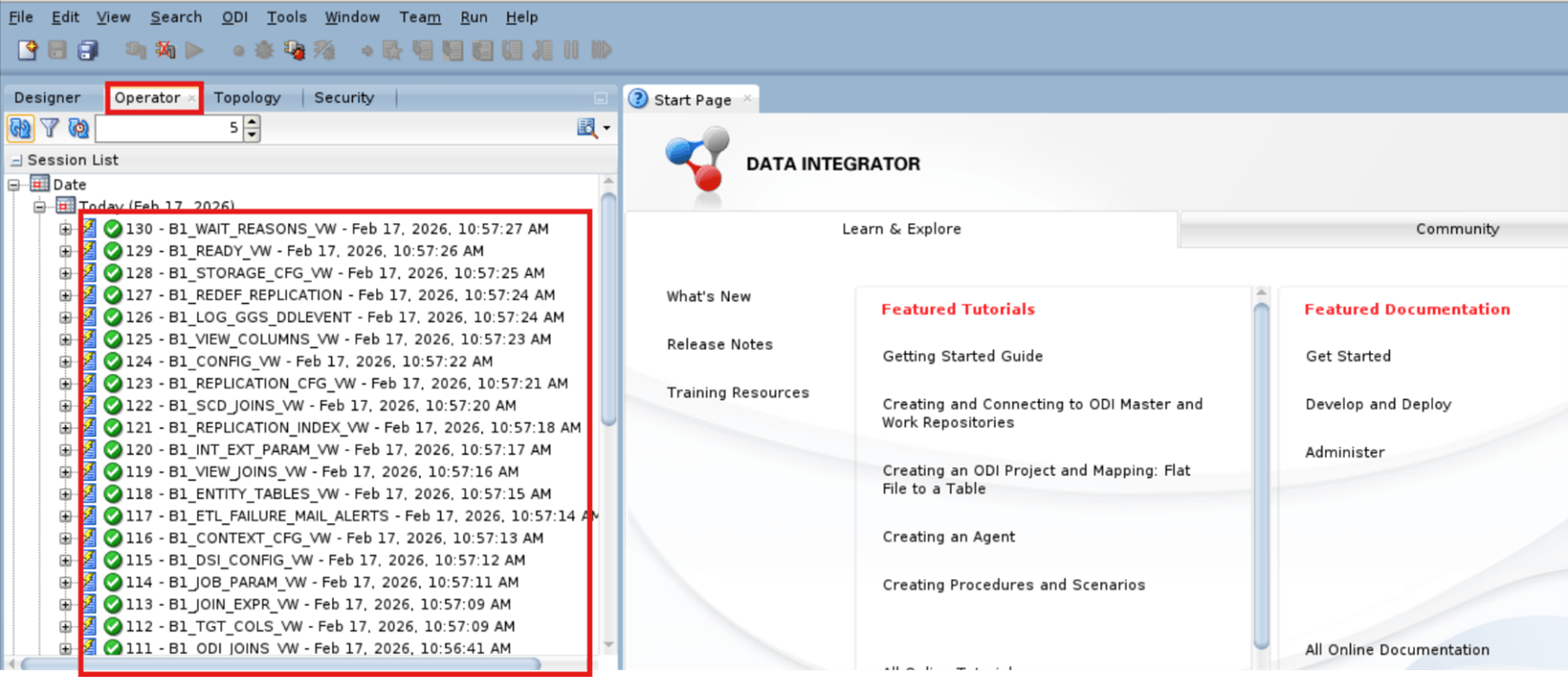Close the Operator tab

point(192,98)
